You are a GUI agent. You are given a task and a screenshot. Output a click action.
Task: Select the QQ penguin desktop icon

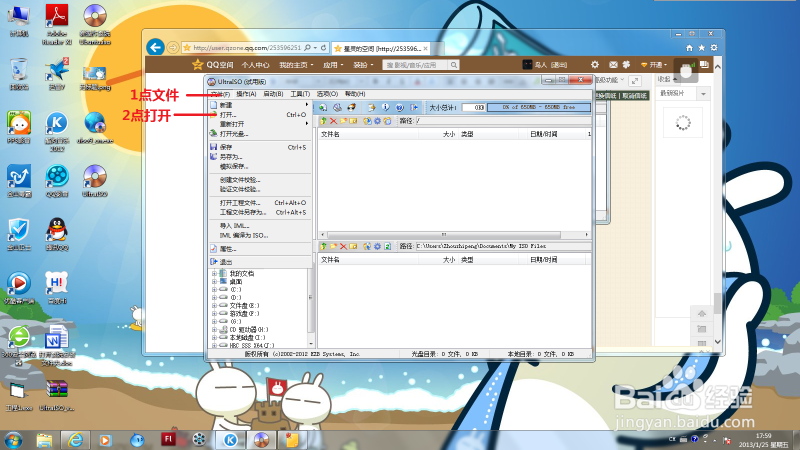(x=57, y=235)
